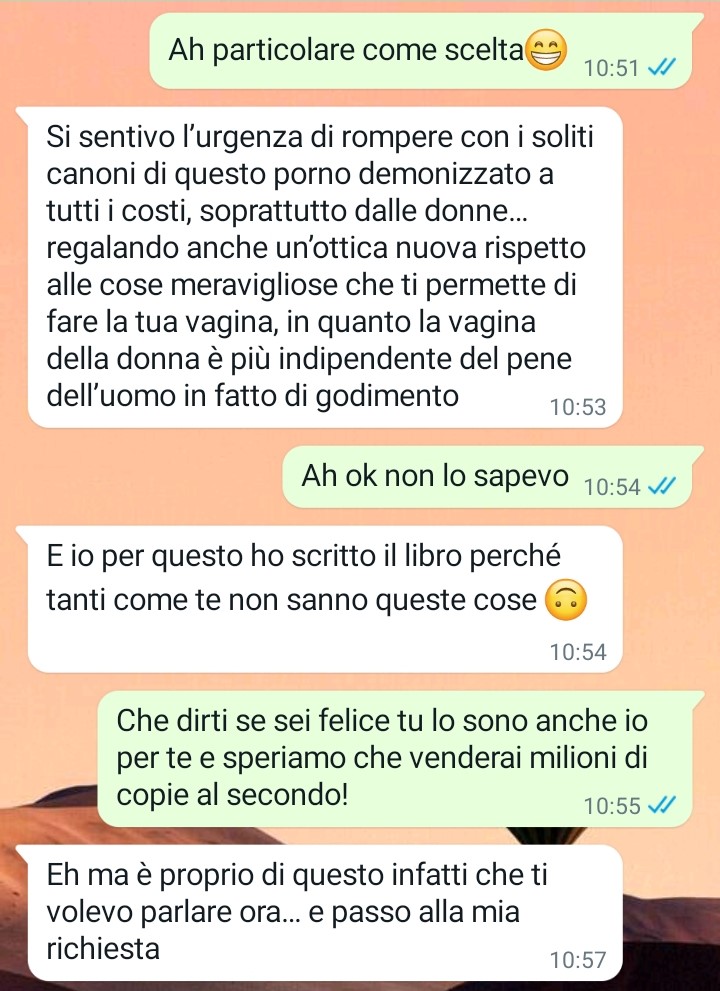Image resolution: width=720 pixels, height=991 pixels.
Task: Tap the 10:54 timestamp on received message
Action: tap(578, 652)
